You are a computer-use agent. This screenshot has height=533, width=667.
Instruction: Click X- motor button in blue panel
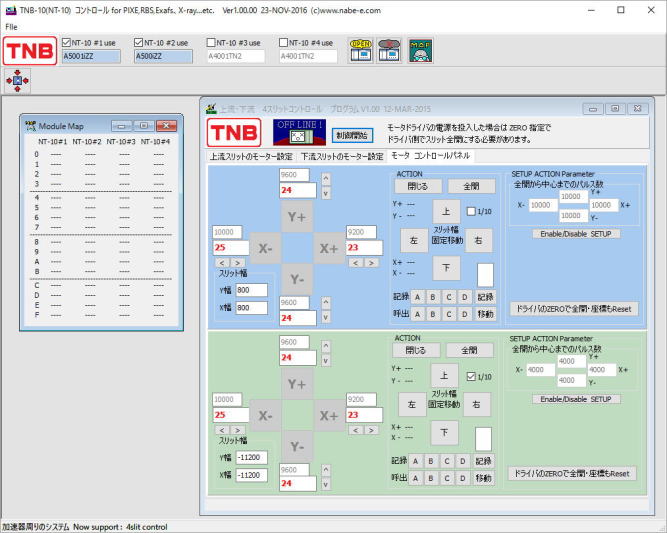click(265, 248)
